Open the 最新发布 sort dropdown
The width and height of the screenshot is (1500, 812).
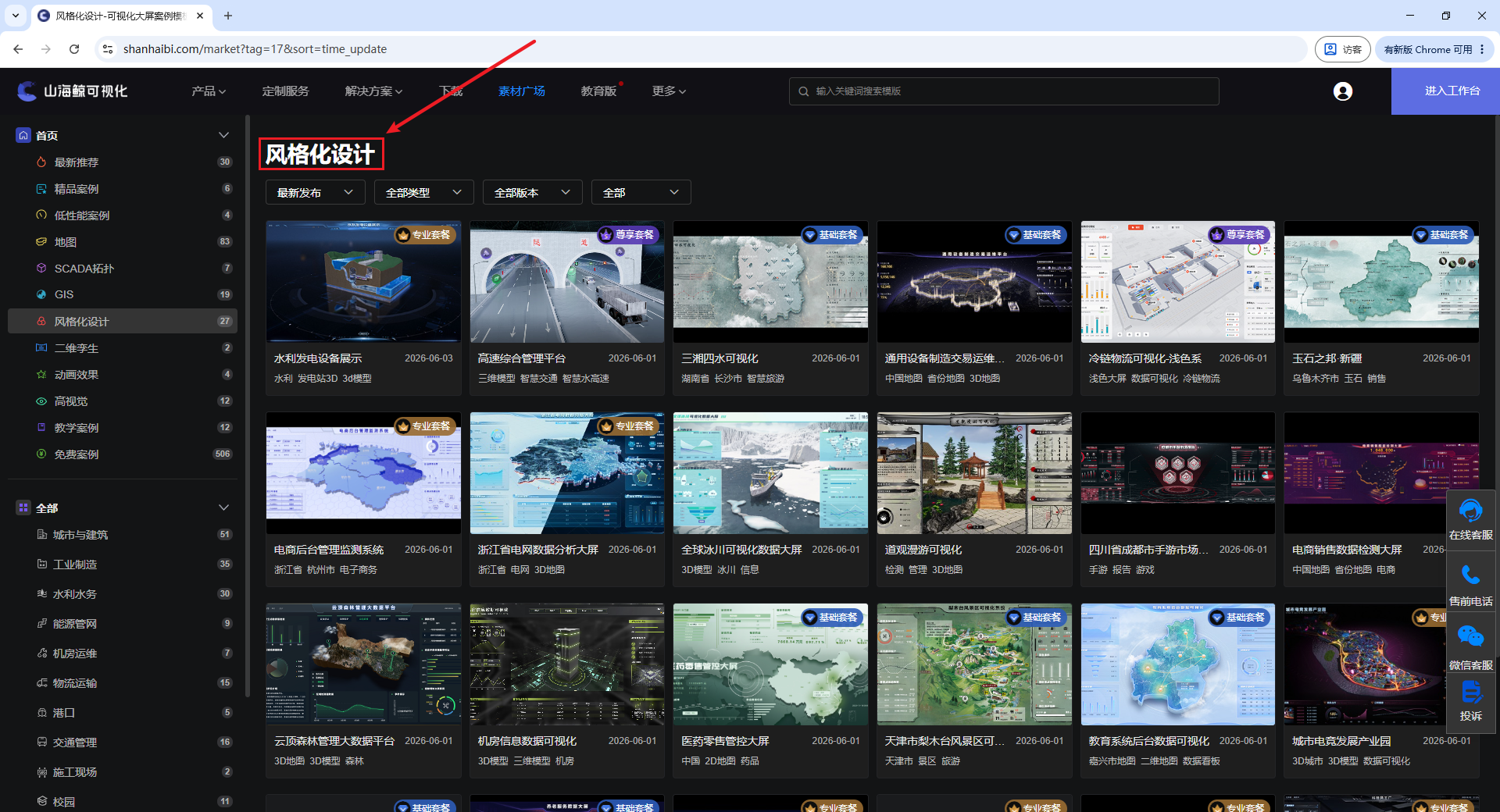pyautogui.click(x=316, y=193)
